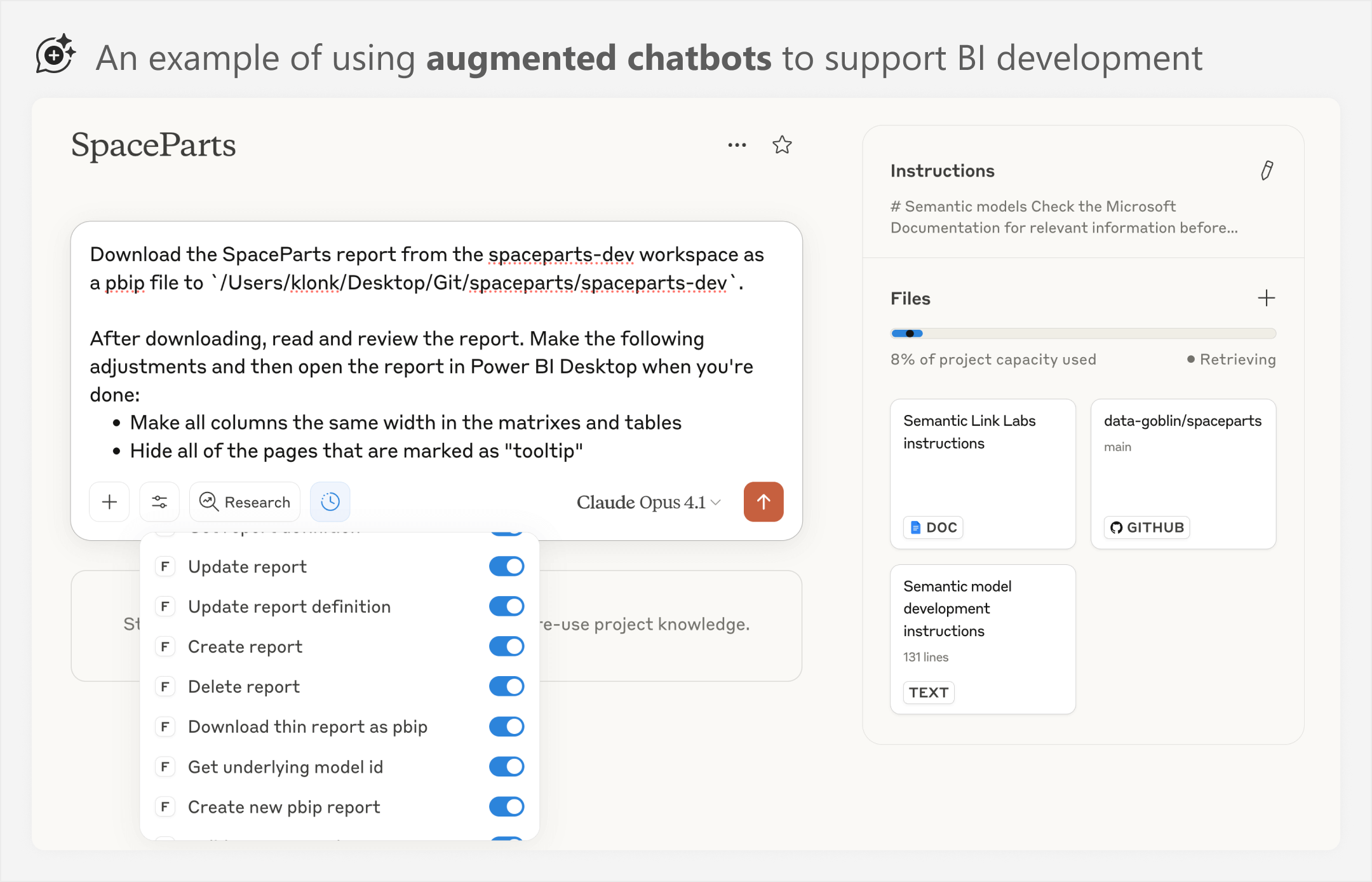The height and width of the screenshot is (882, 1372).
Task: Click the Files section heading
Action: tap(910, 299)
